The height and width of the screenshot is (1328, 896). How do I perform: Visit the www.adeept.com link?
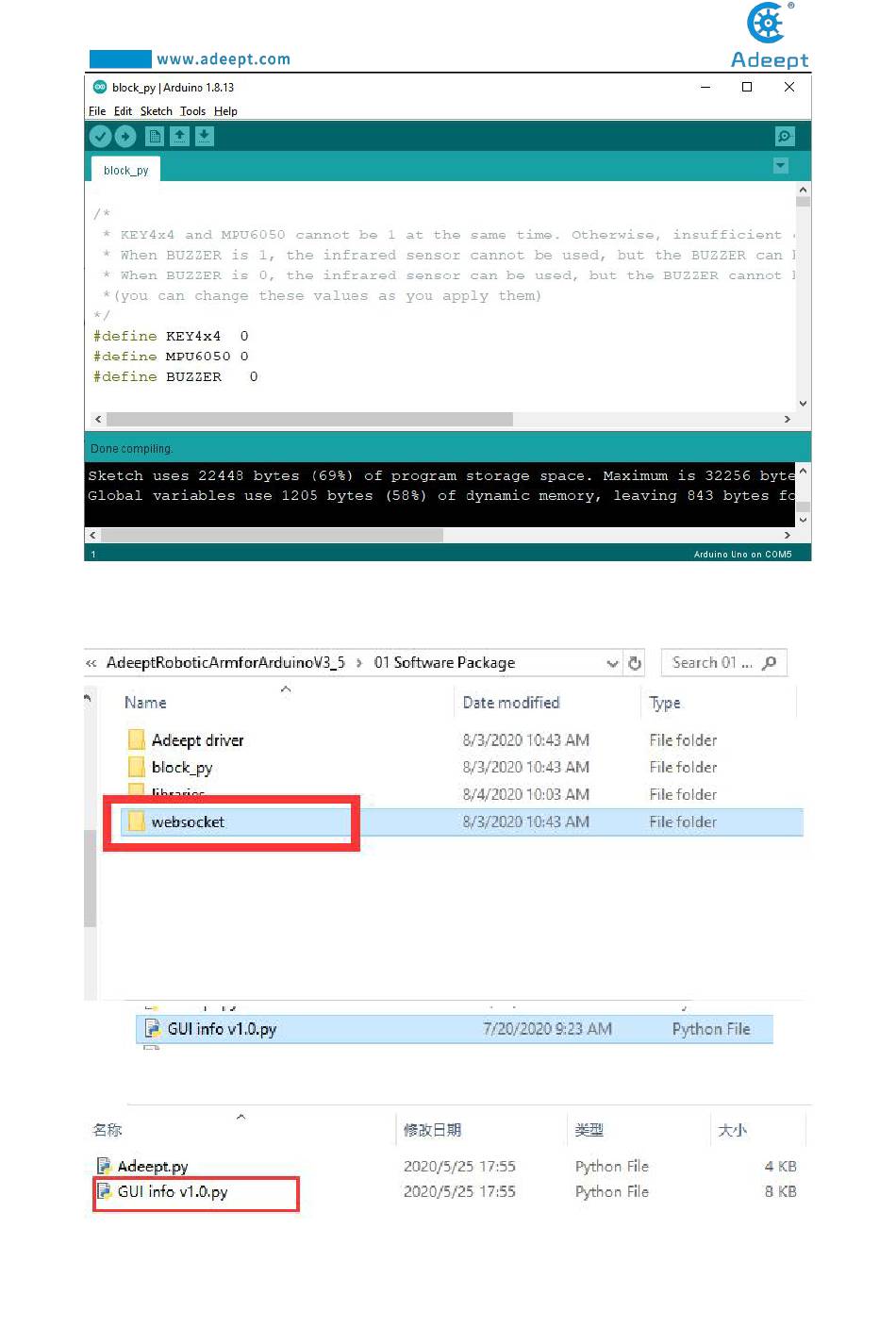[224, 59]
